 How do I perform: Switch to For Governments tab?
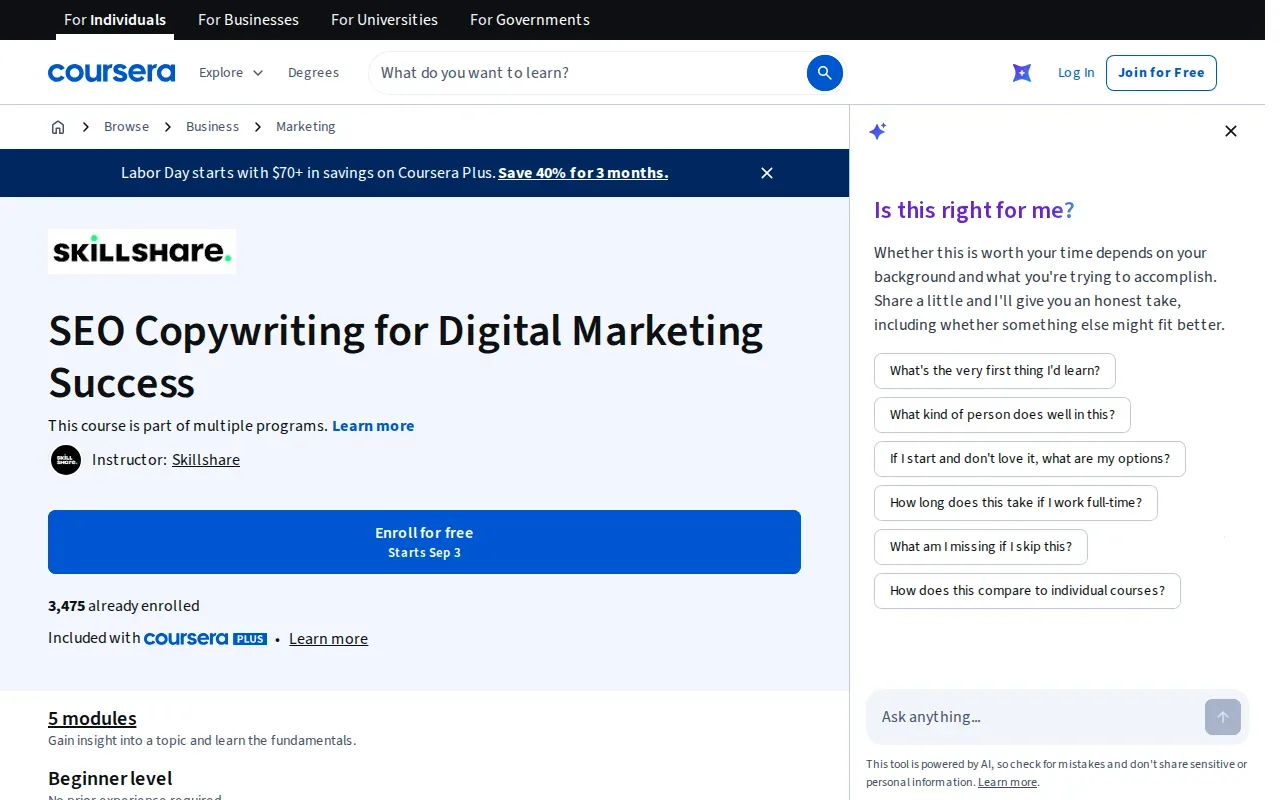[x=530, y=20]
